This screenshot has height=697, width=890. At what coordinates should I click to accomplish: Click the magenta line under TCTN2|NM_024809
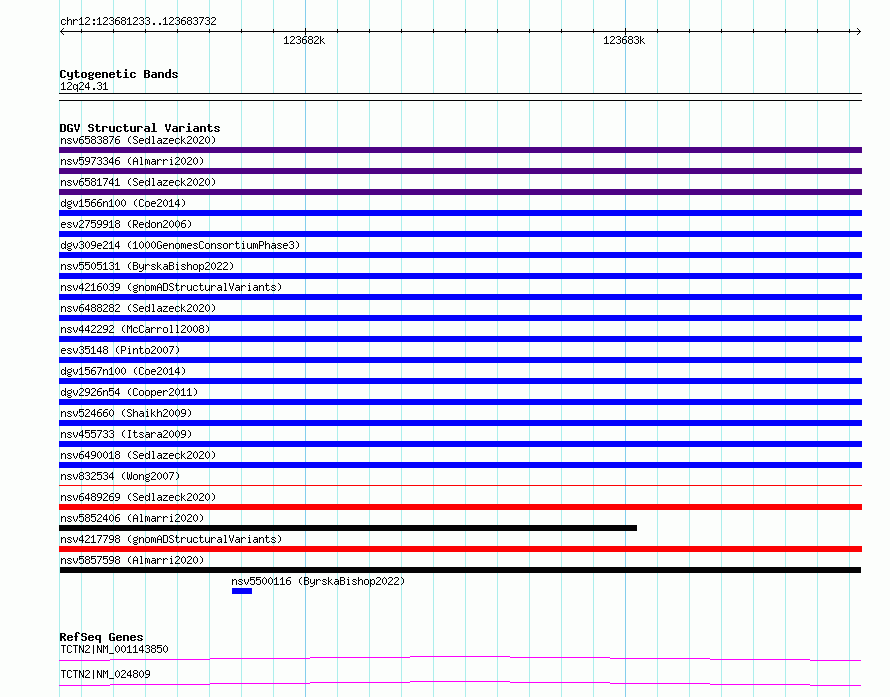pyautogui.click(x=460, y=683)
